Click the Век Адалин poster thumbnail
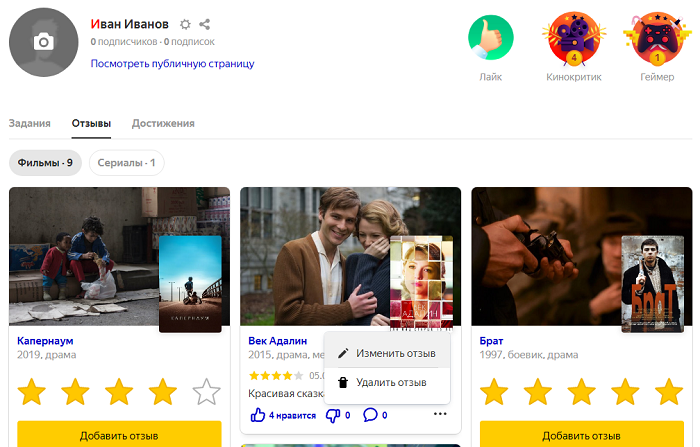 (x=421, y=284)
